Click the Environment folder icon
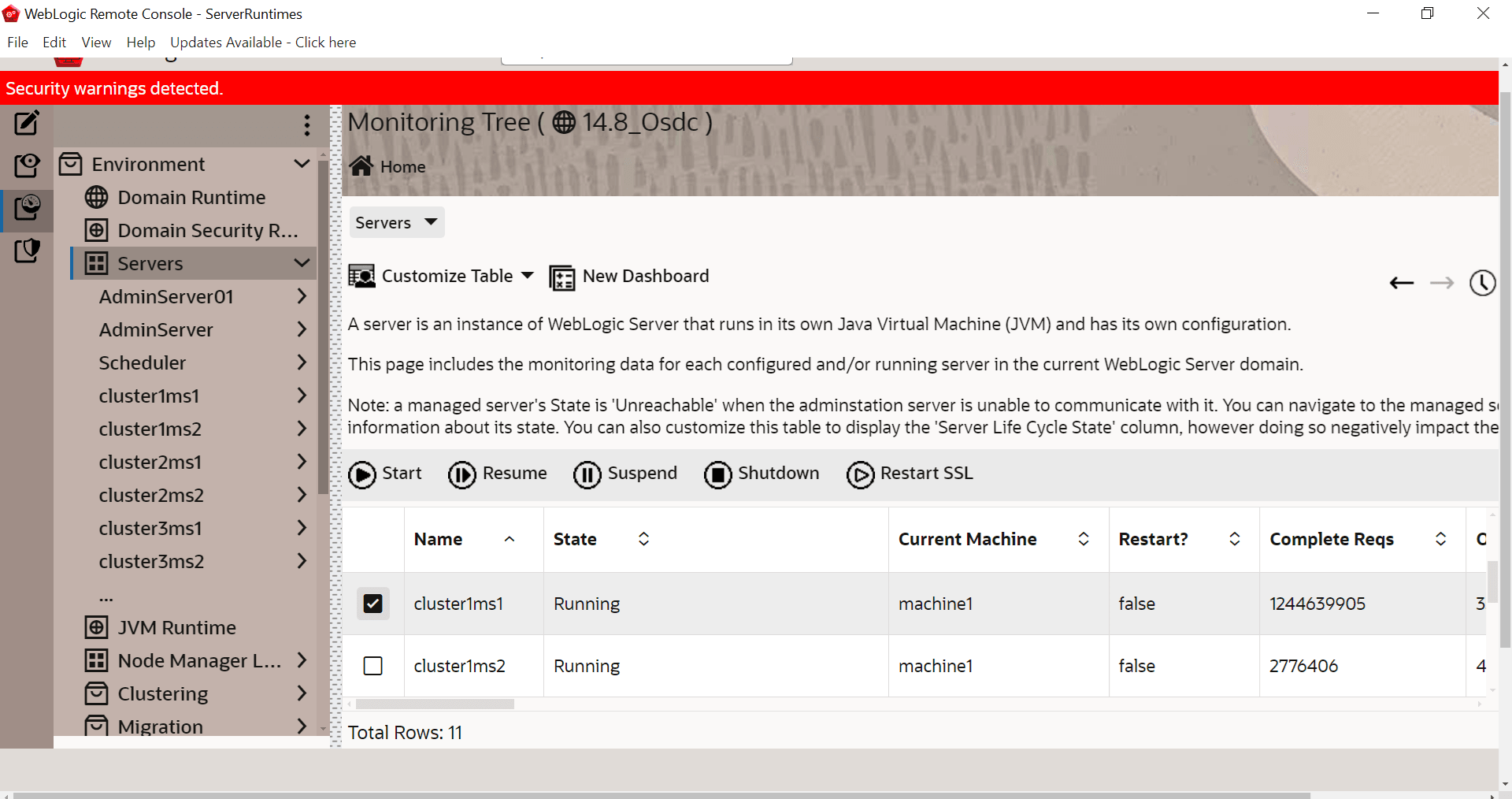 click(71, 164)
